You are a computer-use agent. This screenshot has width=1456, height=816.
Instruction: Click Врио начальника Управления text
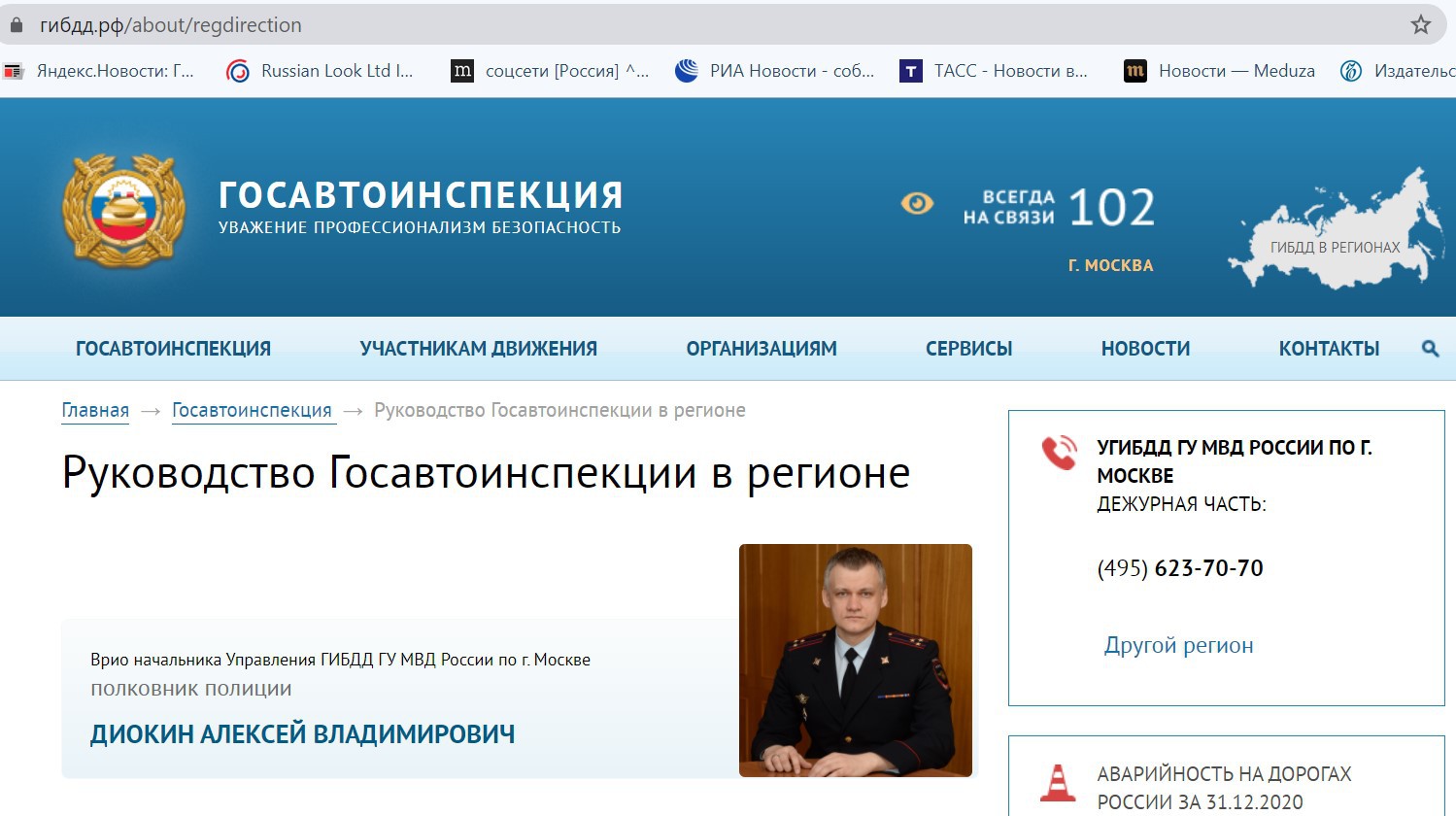click(340, 660)
